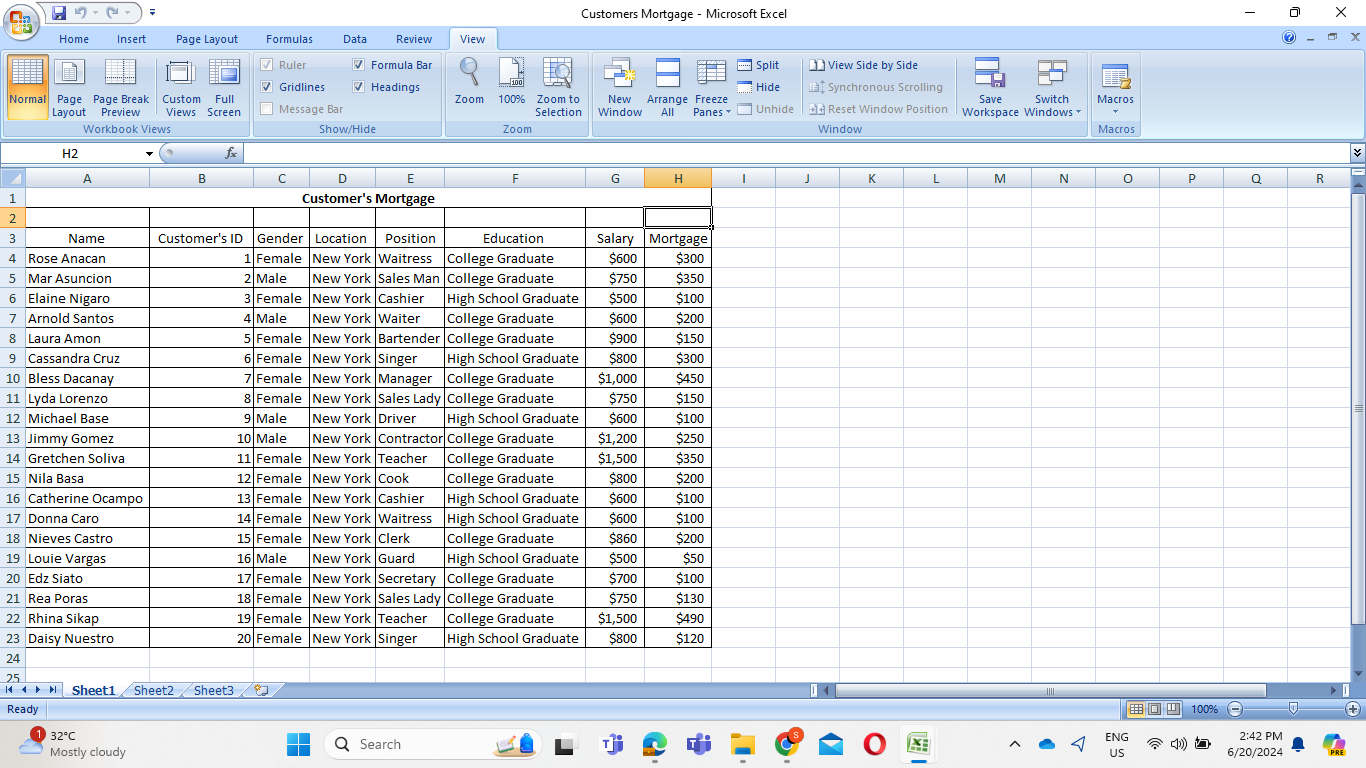
Task: Open the Data ribbon tab
Action: (355, 39)
